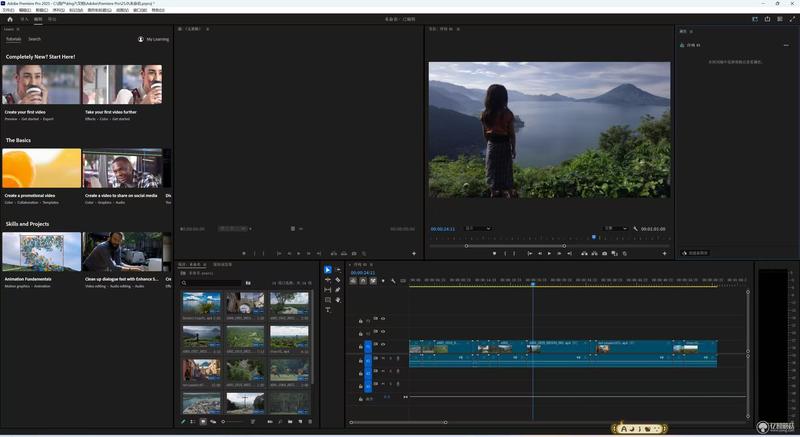Click Lift button in Program Monitor

coord(584,253)
